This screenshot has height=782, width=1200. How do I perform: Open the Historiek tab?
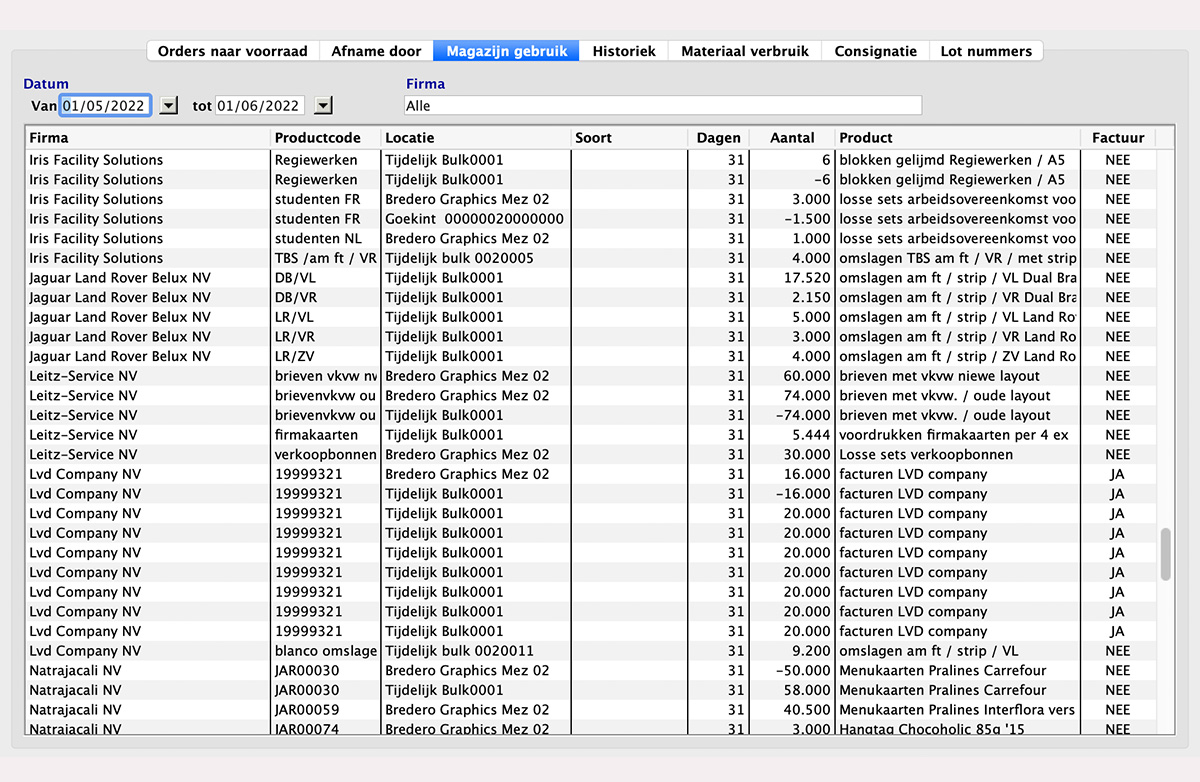(x=624, y=51)
